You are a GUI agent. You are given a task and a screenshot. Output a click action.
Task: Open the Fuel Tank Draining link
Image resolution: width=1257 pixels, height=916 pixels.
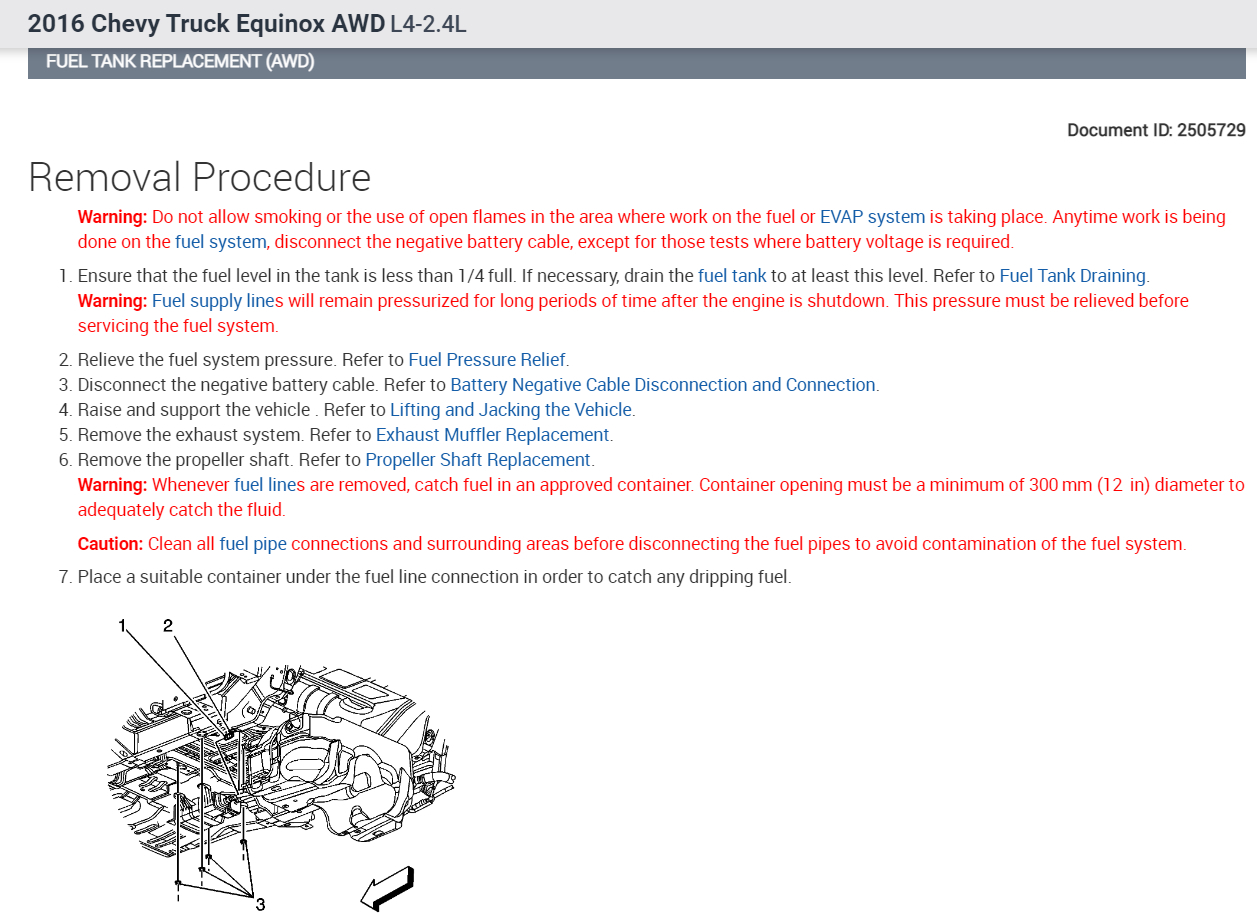[x=1073, y=276]
